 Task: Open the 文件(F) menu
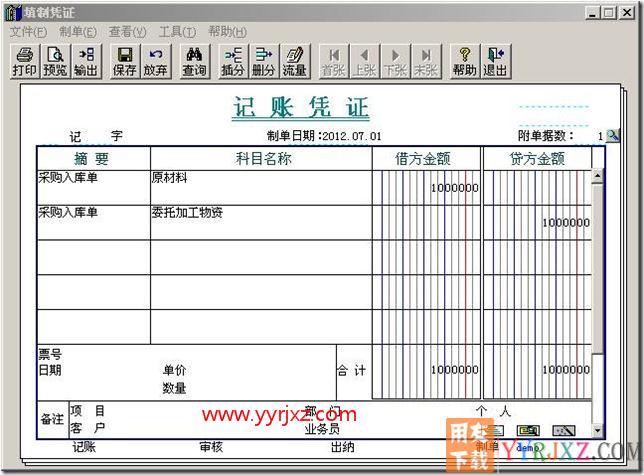28,32
